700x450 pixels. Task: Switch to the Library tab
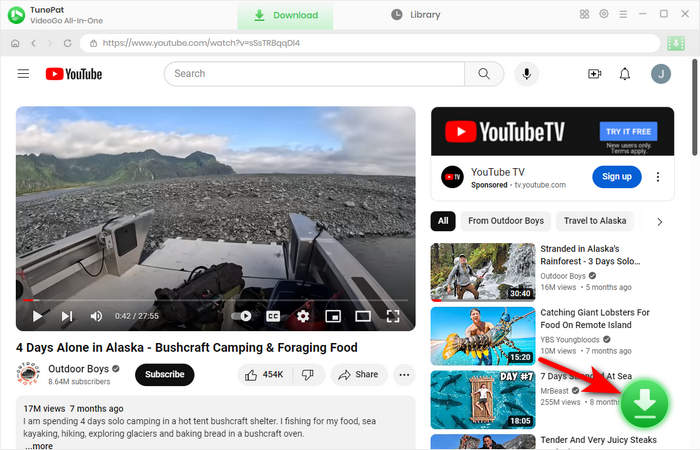pyautogui.click(x=415, y=15)
